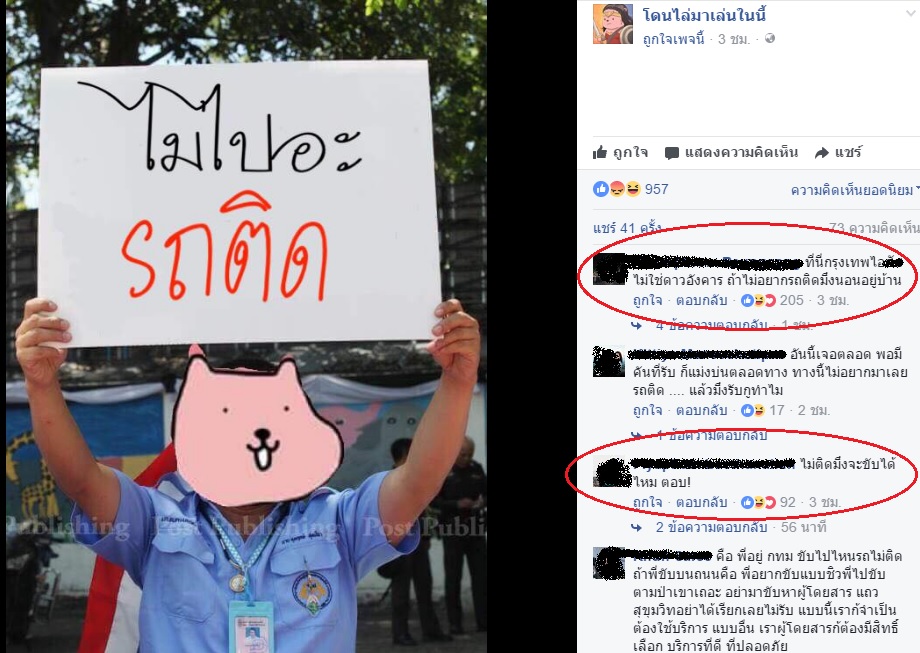Image resolution: width=920 pixels, height=653 pixels.
Task: Click ตอบกลับ on the first comment
Action: pyautogui.click(x=701, y=300)
